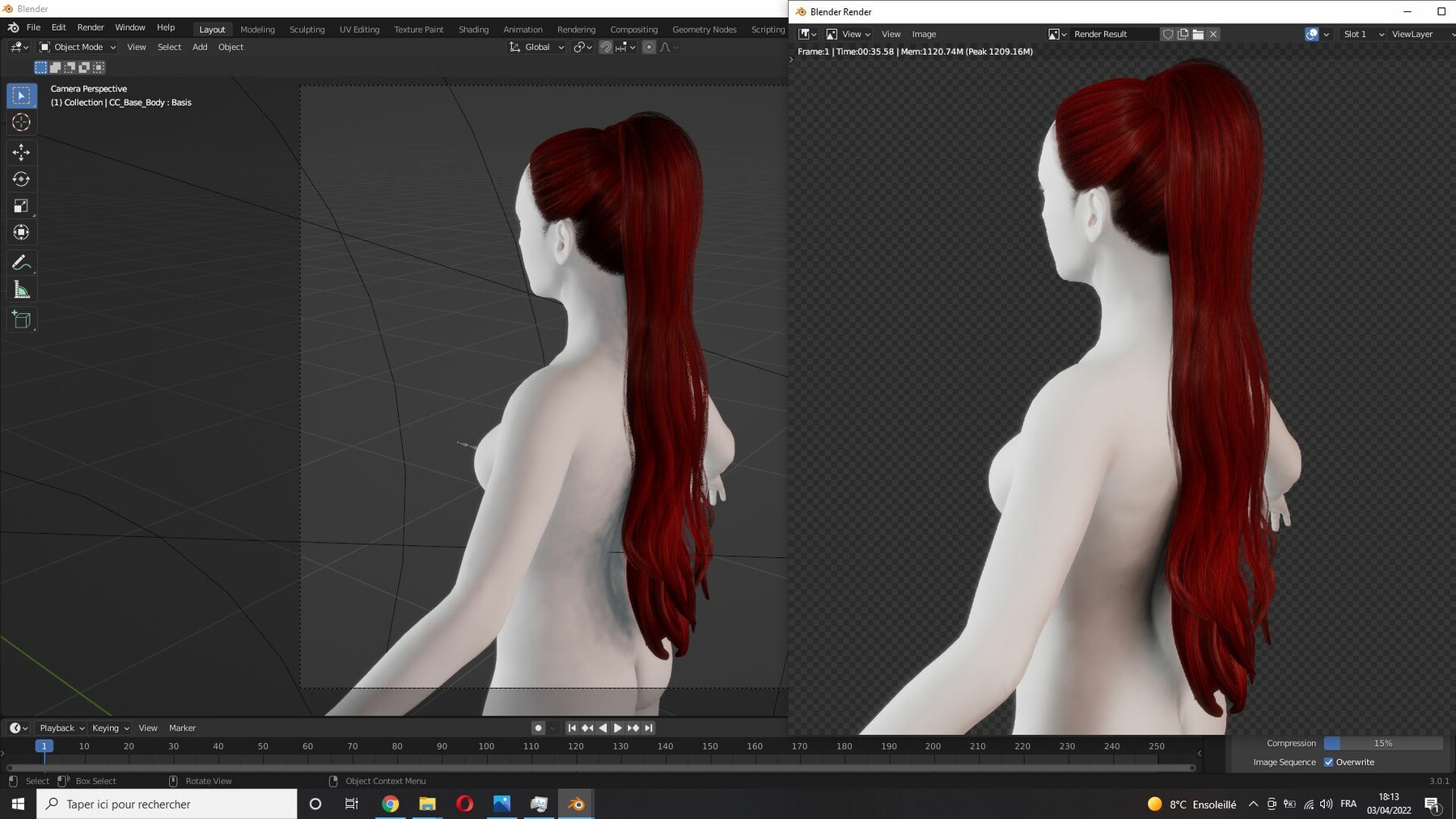Select the Measure tool
This screenshot has height=819, width=1456.
(22, 290)
